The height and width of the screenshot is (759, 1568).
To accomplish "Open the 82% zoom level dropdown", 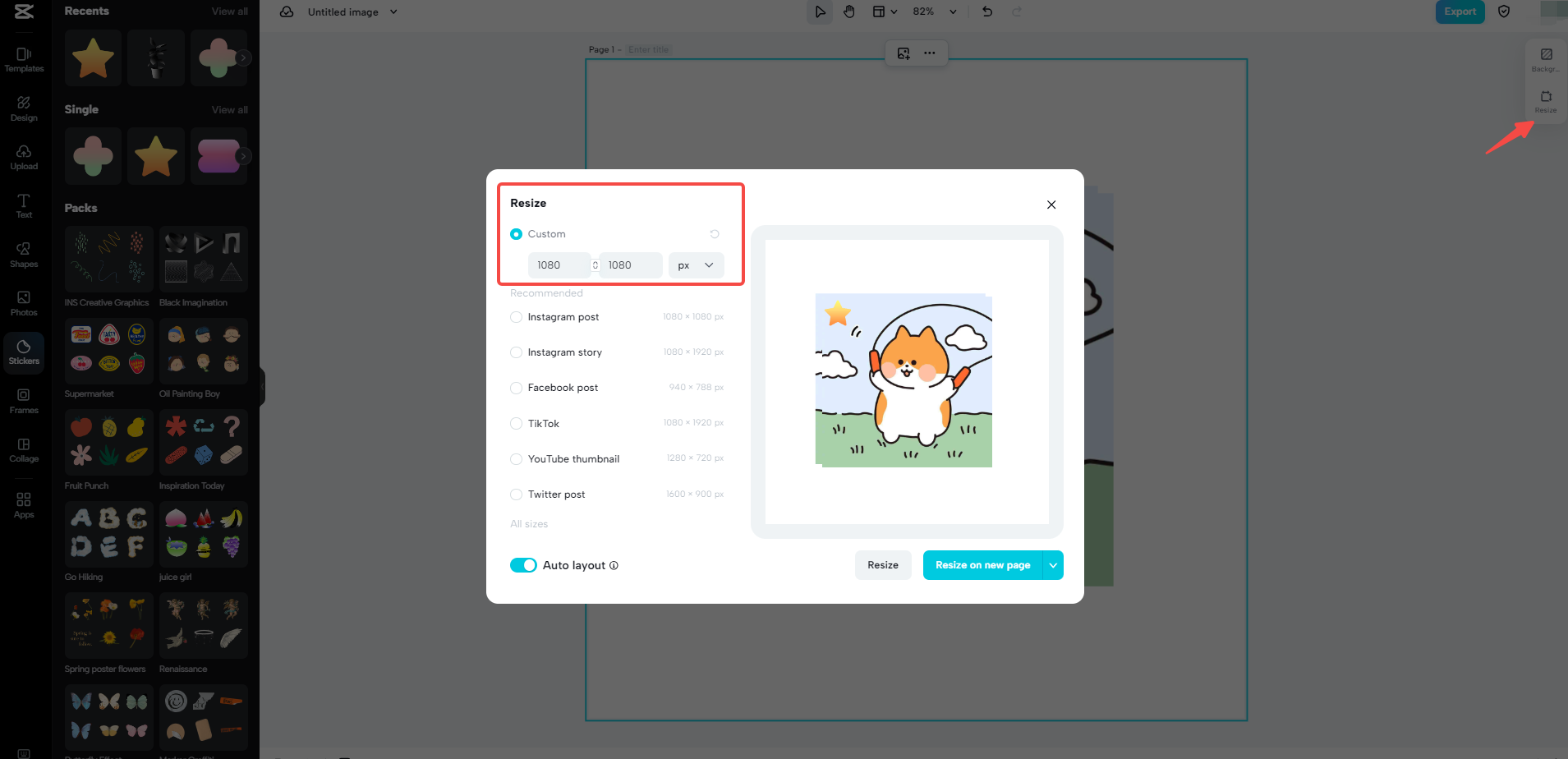I will pyautogui.click(x=935, y=11).
